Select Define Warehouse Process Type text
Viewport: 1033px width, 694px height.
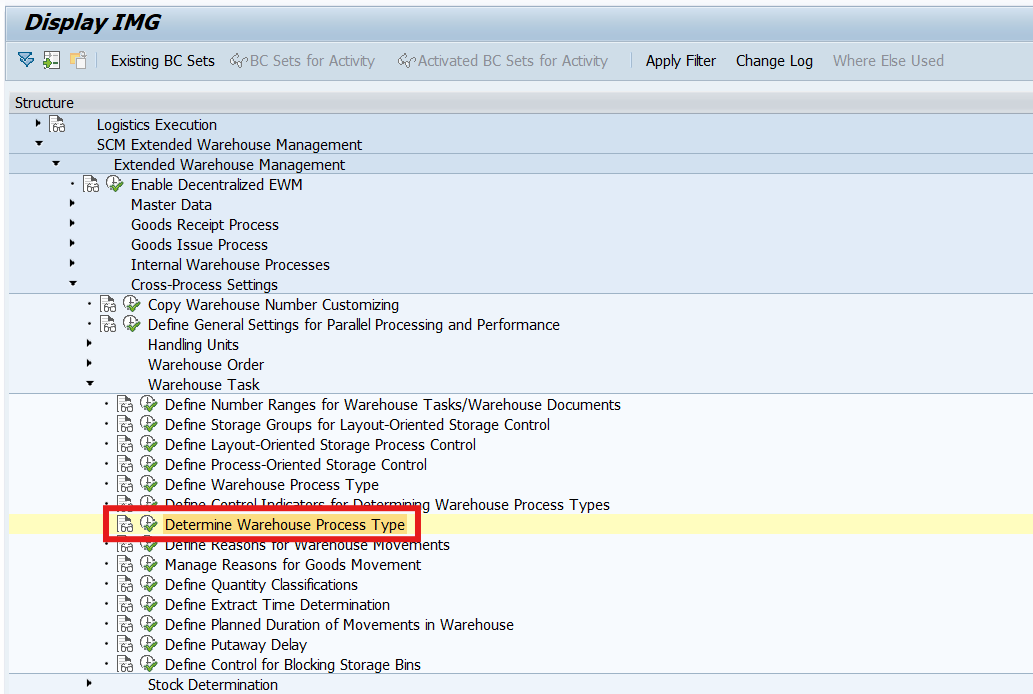click(x=271, y=485)
